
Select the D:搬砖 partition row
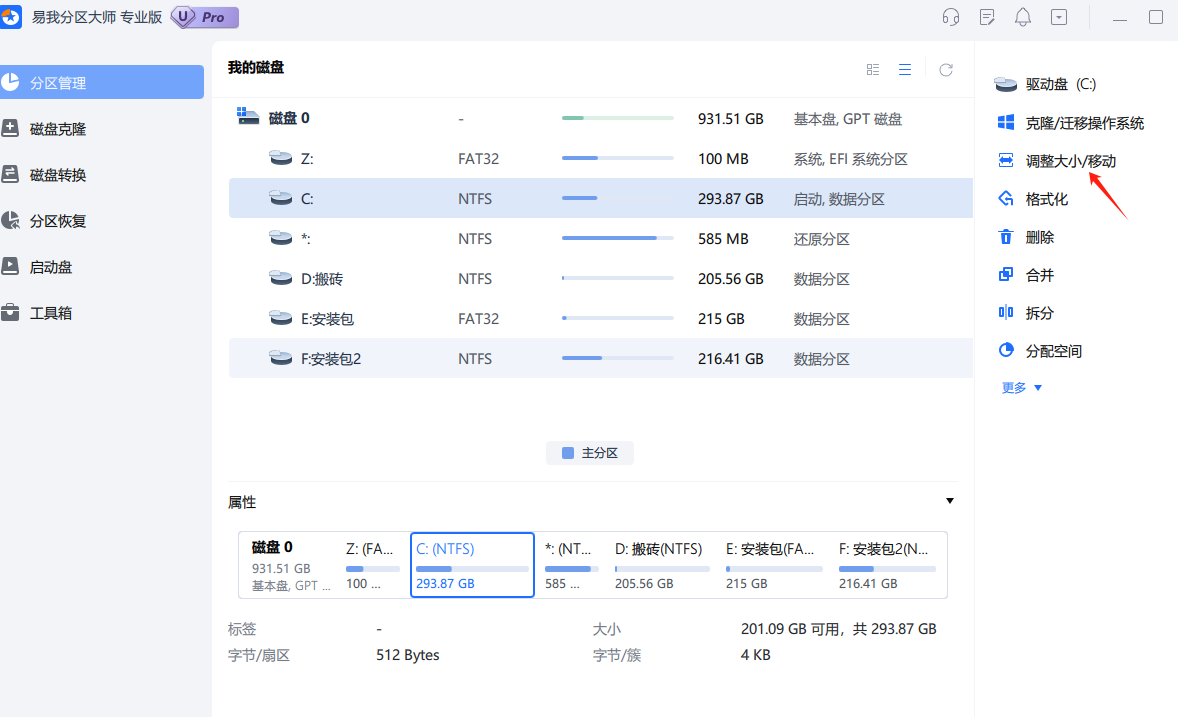(x=600, y=278)
